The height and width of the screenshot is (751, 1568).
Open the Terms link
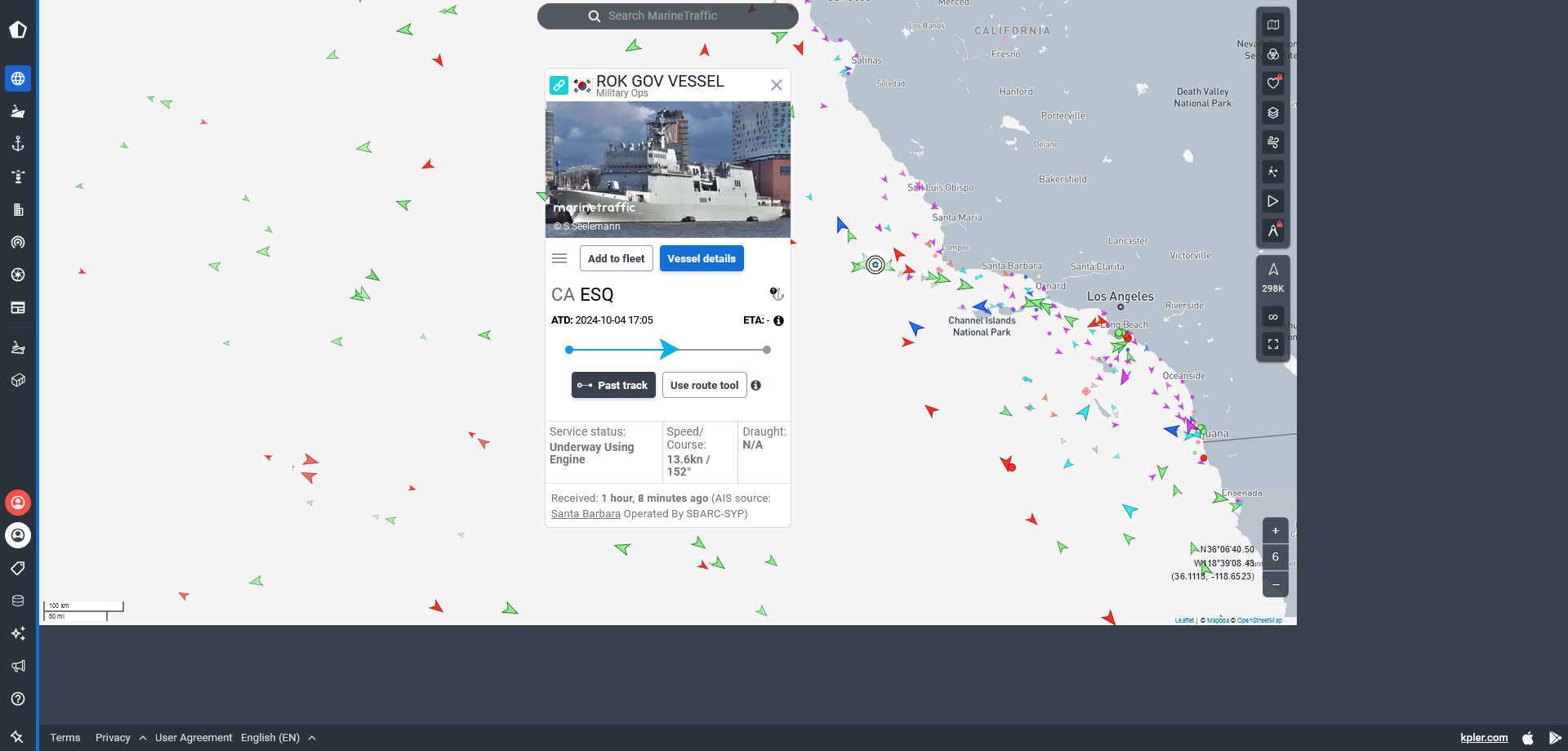click(x=65, y=737)
